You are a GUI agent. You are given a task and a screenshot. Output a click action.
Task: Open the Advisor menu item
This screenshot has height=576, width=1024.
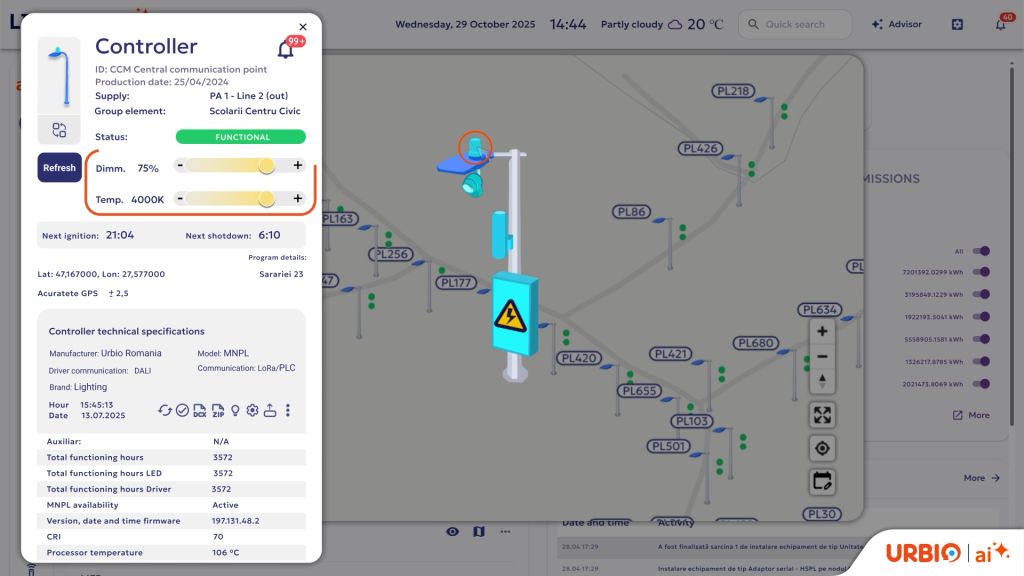(x=897, y=24)
